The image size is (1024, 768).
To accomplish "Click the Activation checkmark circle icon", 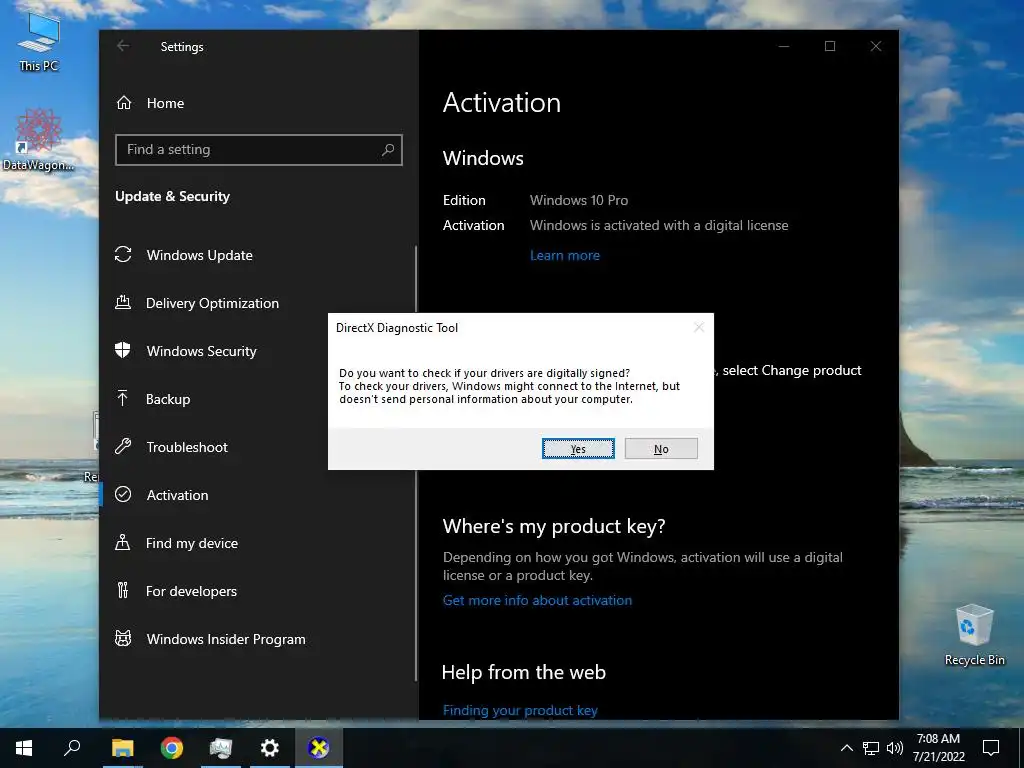I will point(123,494).
